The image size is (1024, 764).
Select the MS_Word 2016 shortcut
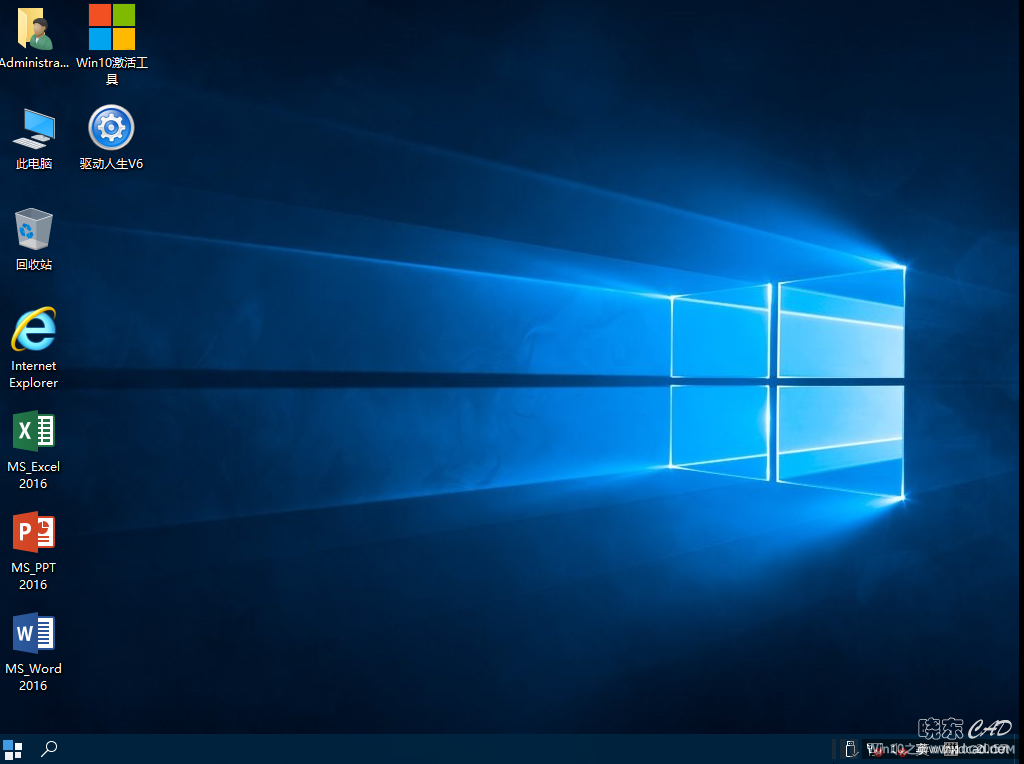[34, 652]
